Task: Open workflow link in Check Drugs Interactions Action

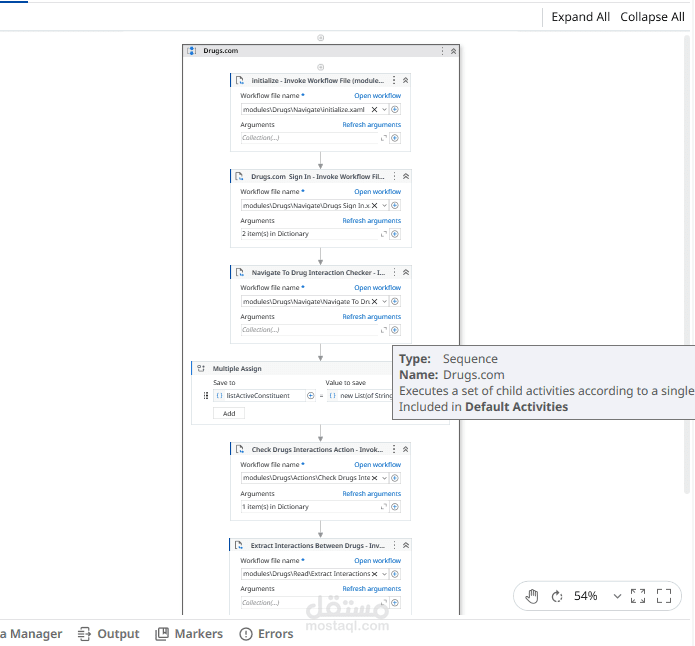Action: [377, 465]
